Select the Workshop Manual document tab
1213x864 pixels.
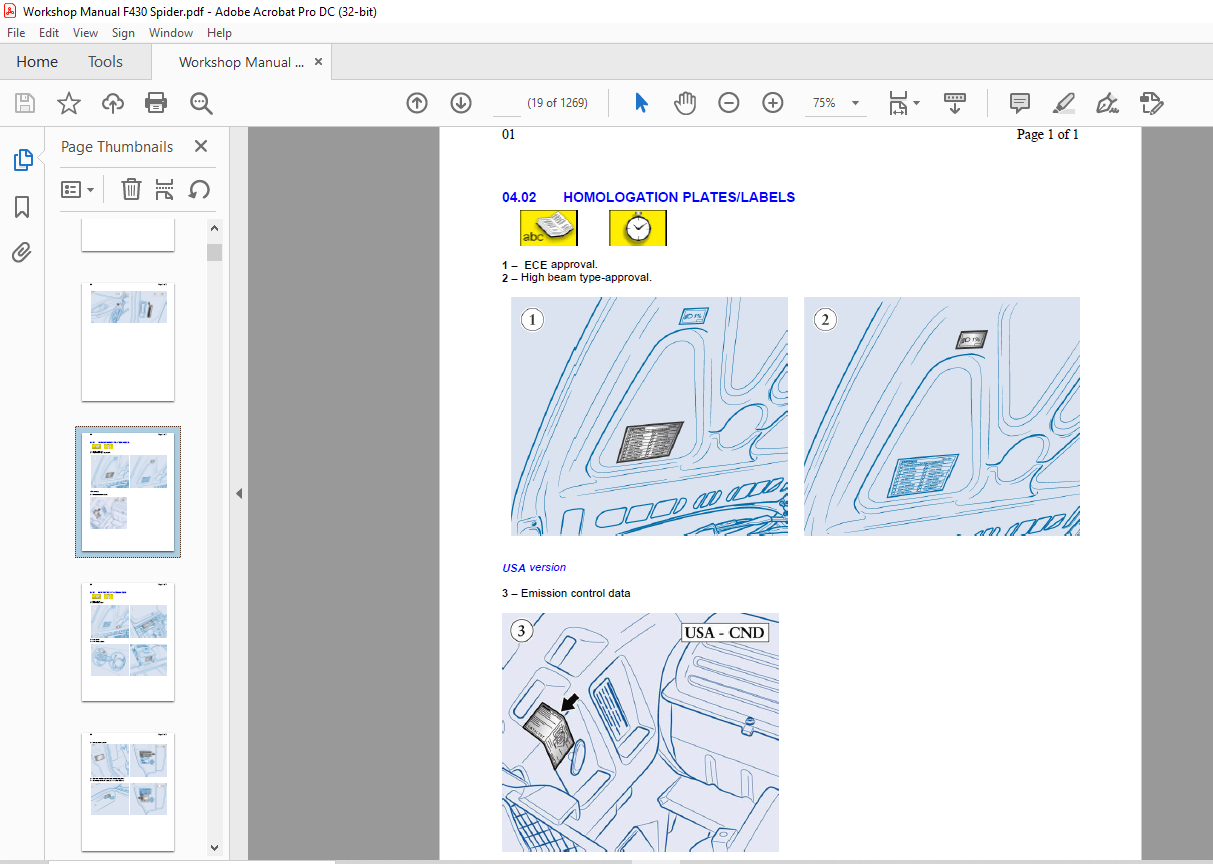(241, 62)
